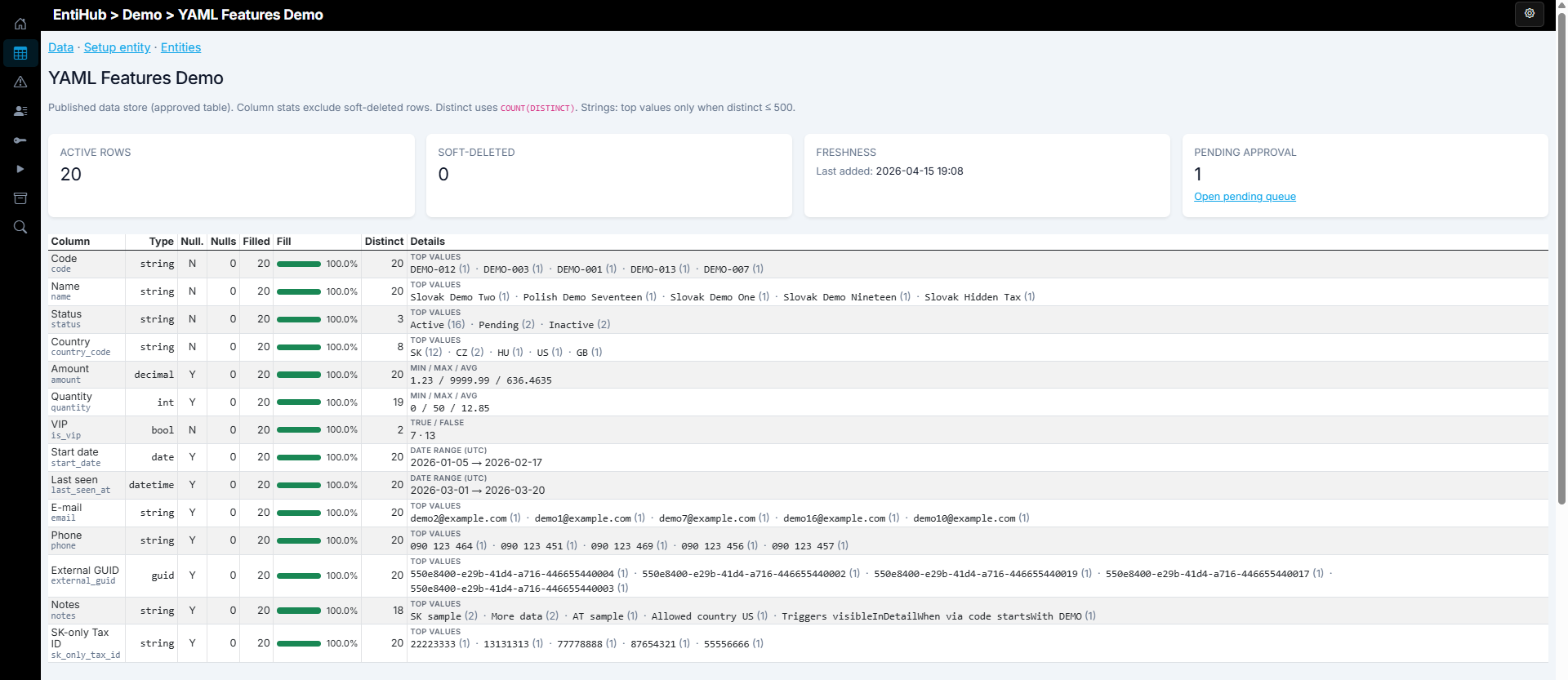This screenshot has width=1568, height=680.
Task: Select the SK-only Tax ID name cell
Action: [87, 643]
